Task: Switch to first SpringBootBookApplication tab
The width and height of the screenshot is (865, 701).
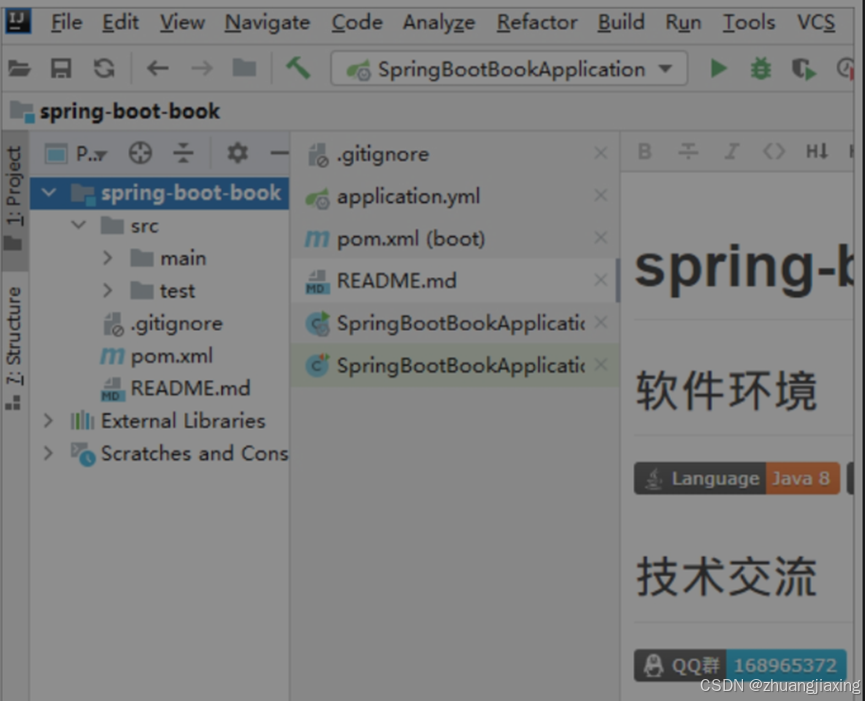Action: pyautogui.click(x=455, y=323)
